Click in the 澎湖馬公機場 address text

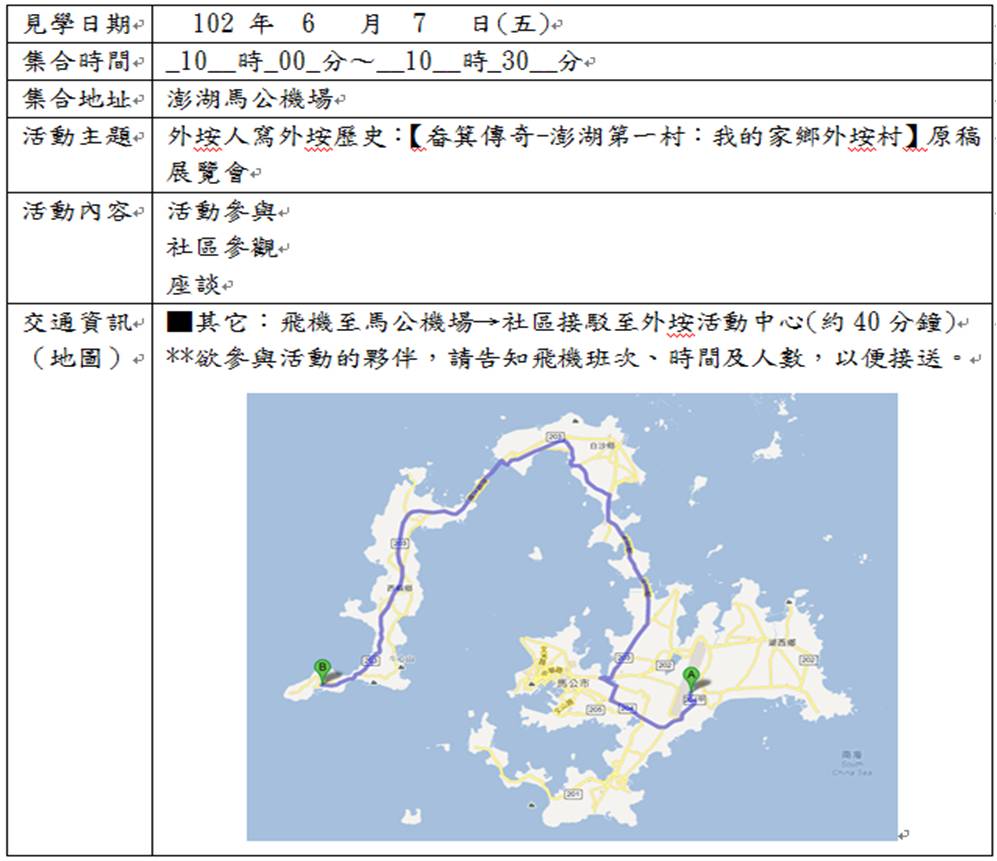[250, 100]
